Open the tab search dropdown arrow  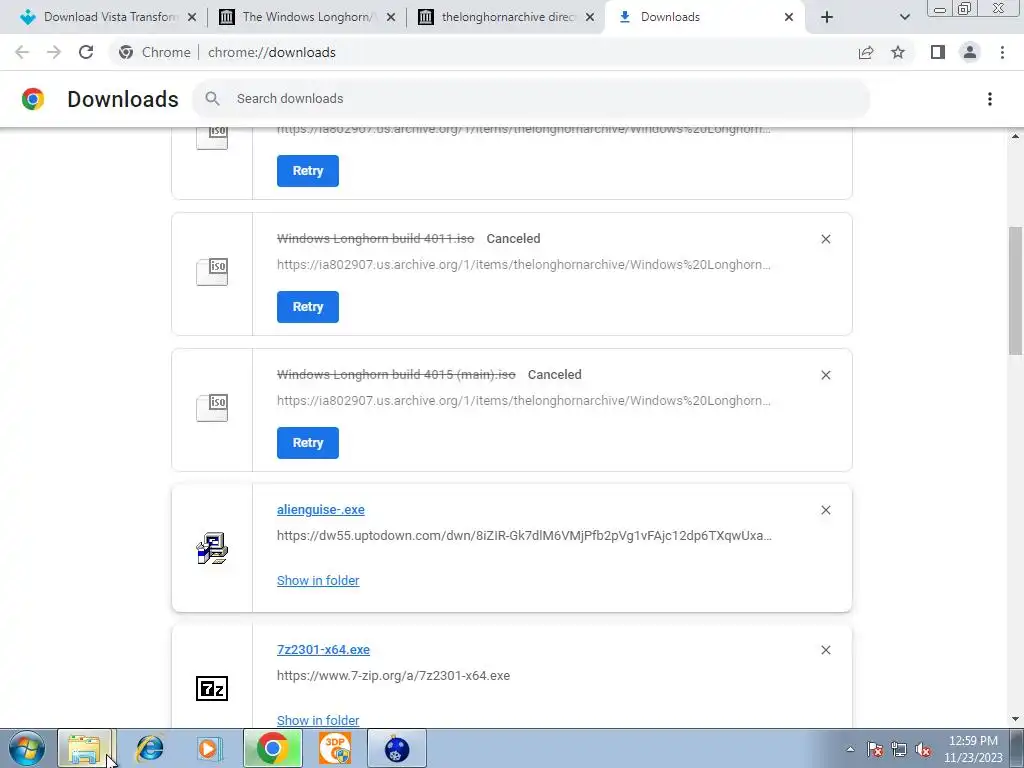[904, 17]
